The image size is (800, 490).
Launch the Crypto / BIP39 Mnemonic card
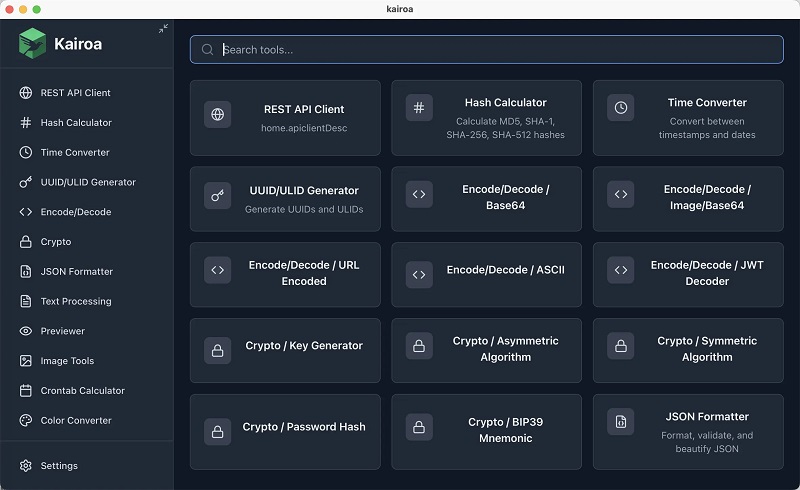(486, 432)
